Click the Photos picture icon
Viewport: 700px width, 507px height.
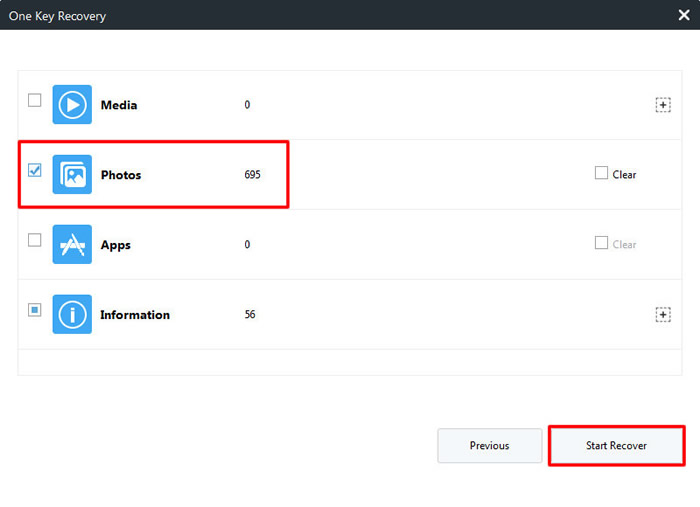[72, 175]
